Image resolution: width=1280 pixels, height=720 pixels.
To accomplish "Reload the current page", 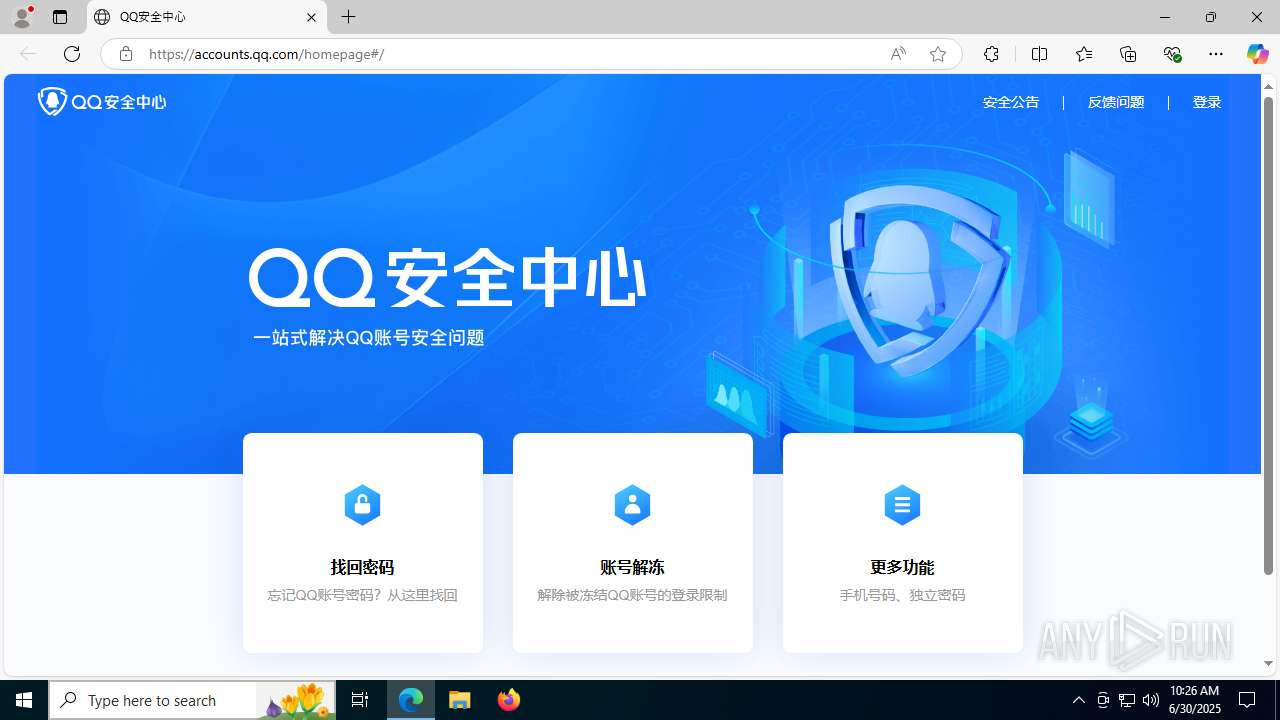I will tap(72, 54).
